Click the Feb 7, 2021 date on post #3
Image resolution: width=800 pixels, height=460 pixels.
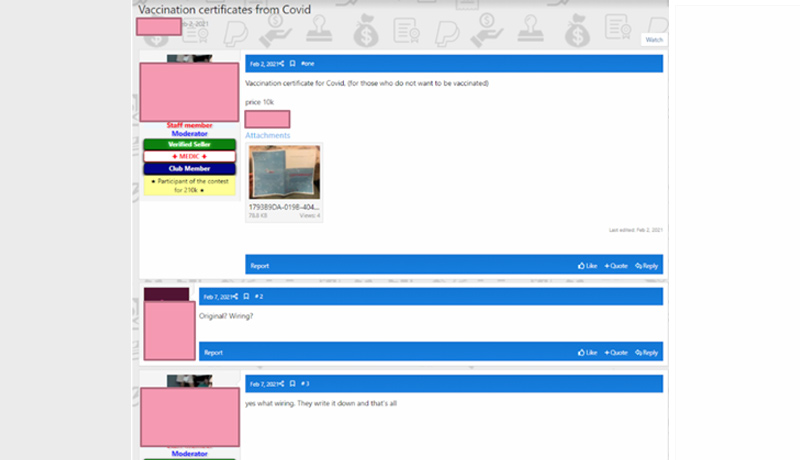pos(263,384)
